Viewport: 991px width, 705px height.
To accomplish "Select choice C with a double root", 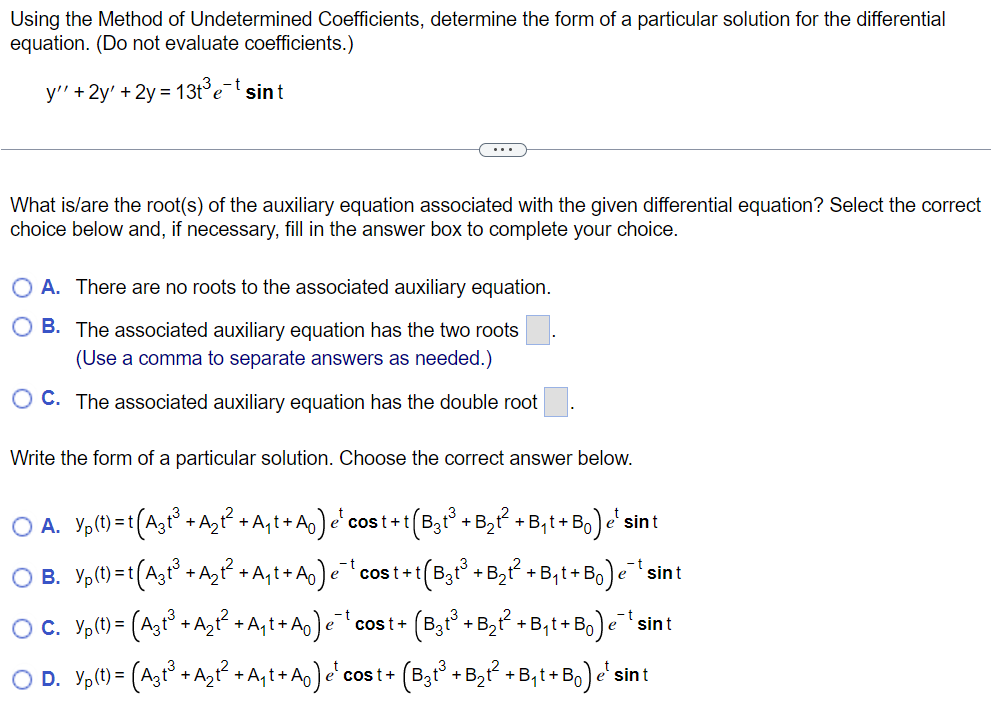I will coord(21,398).
